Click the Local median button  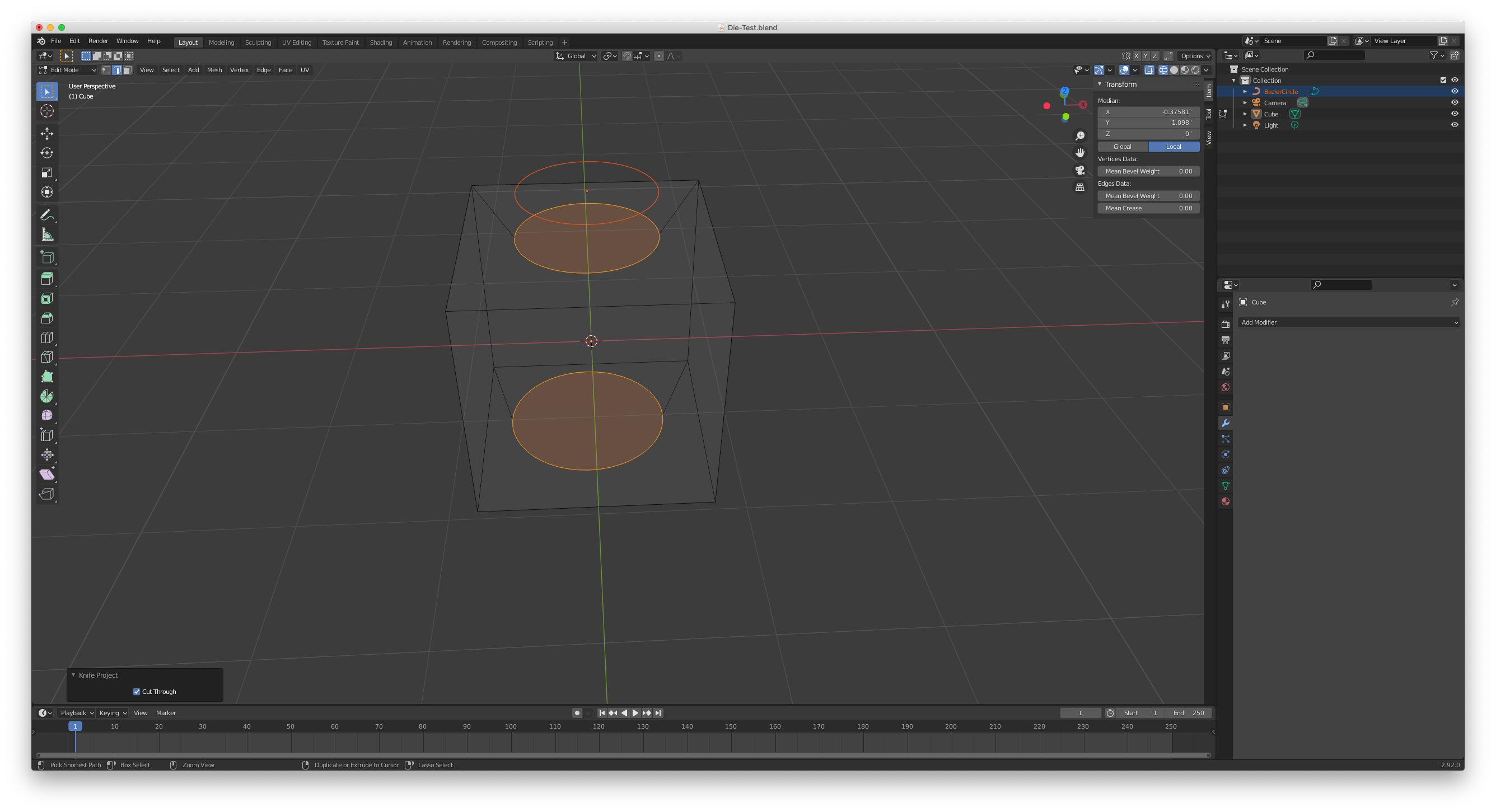point(1174,147)
